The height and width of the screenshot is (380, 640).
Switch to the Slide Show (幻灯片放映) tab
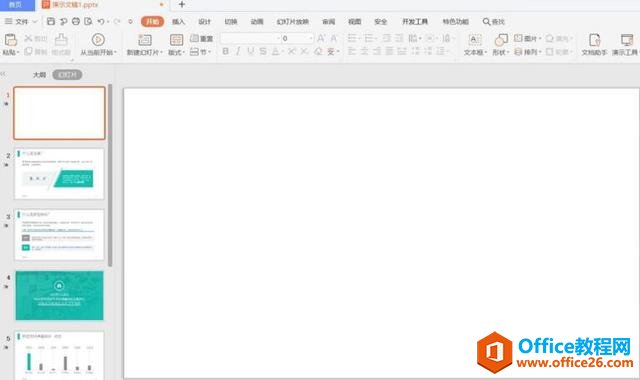click(293, 22)
